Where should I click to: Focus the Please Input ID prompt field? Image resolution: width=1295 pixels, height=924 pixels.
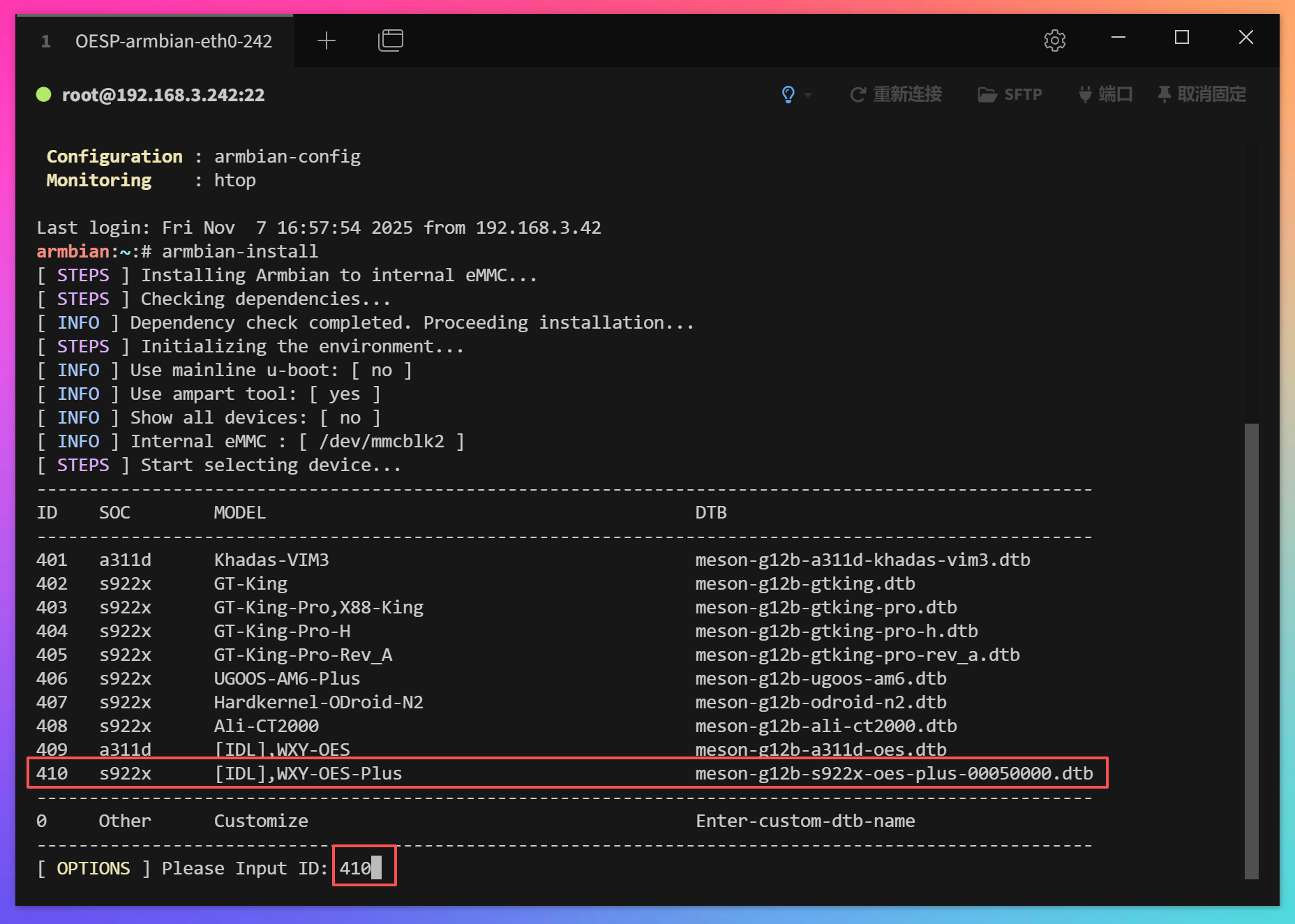[x=364, y=867]
